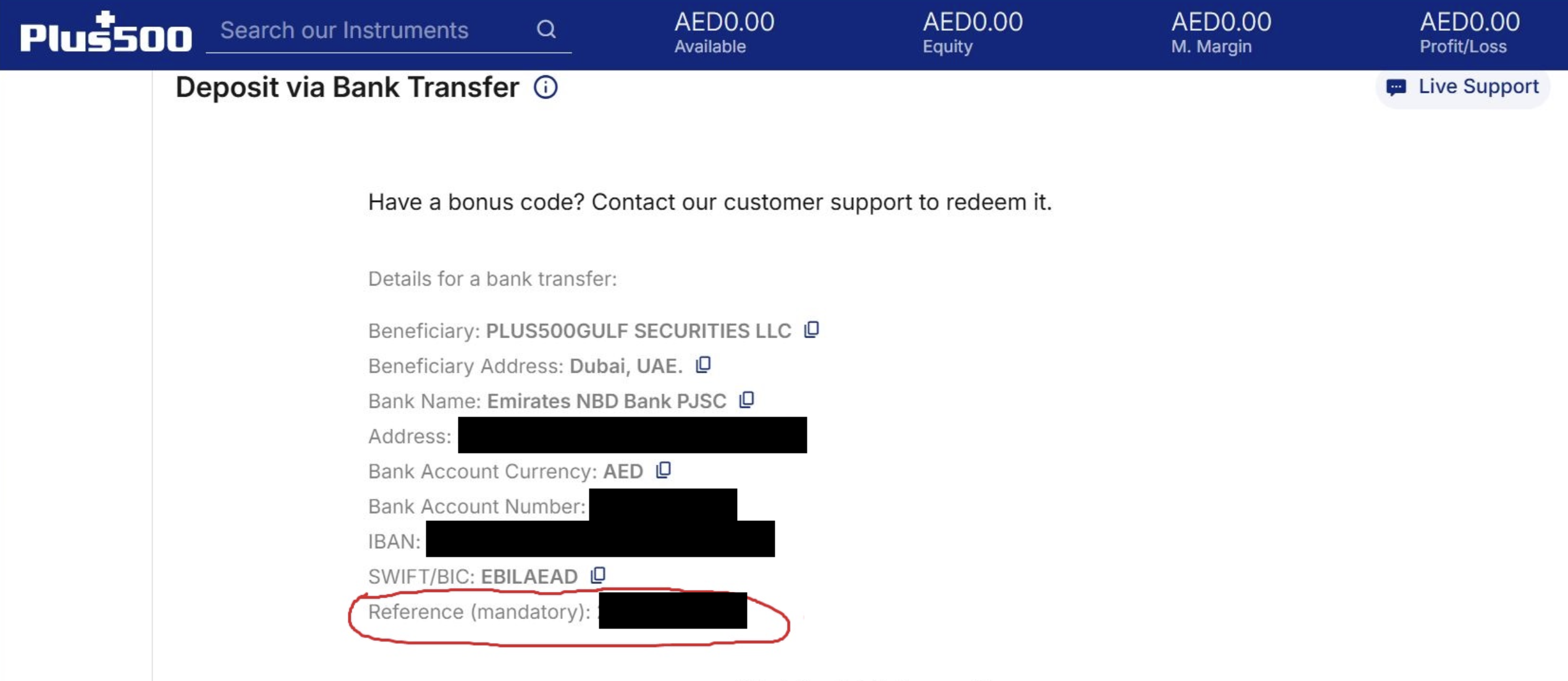The image size is (1568, 681).
Task: Click the Available balance amount
Action: coord(723,22)
